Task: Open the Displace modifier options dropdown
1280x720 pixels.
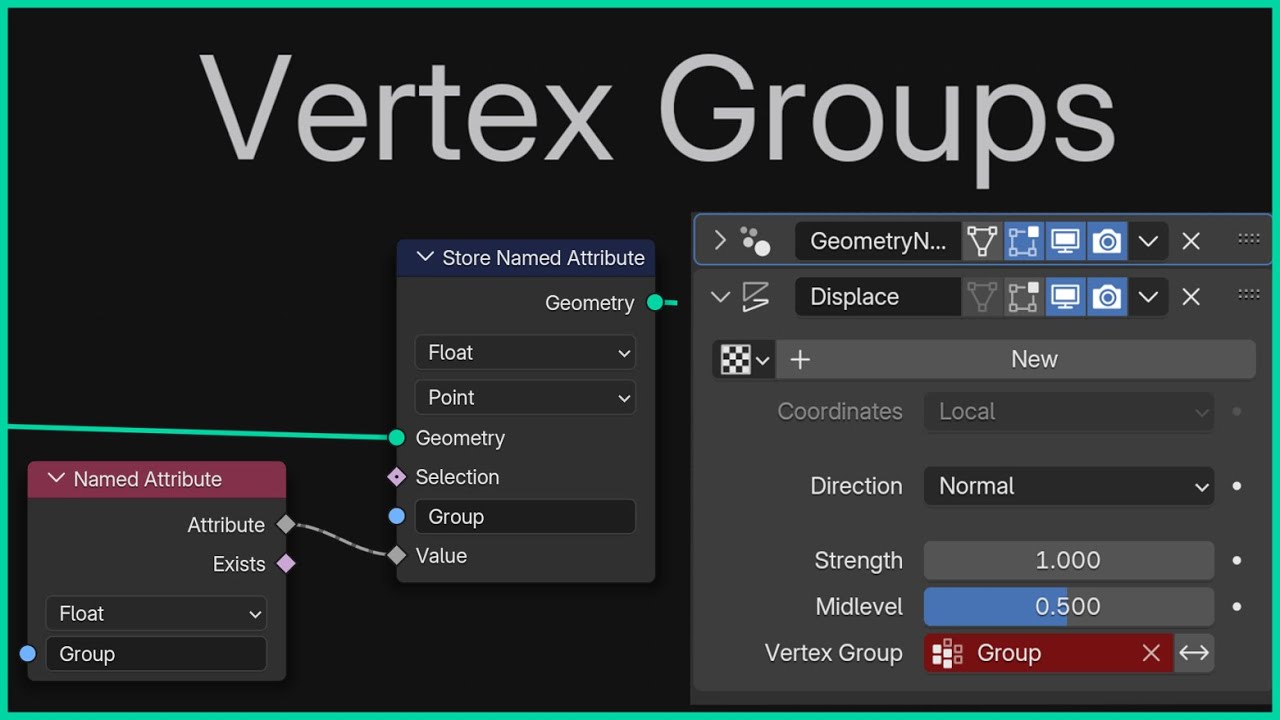Action: coord(1148,297)
